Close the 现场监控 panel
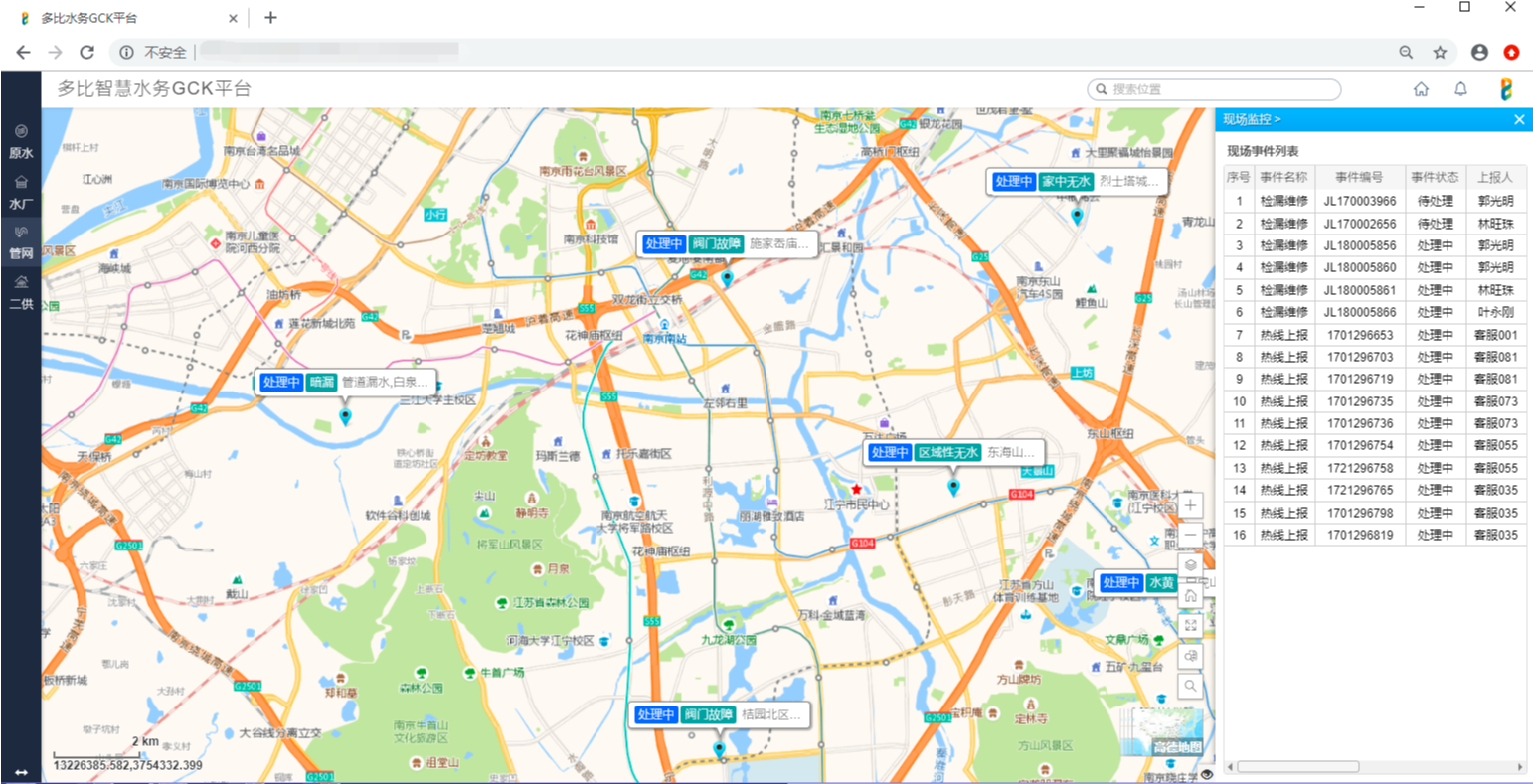Image resolution: width=1533 pixels, height=784 pixels. 1518,119
